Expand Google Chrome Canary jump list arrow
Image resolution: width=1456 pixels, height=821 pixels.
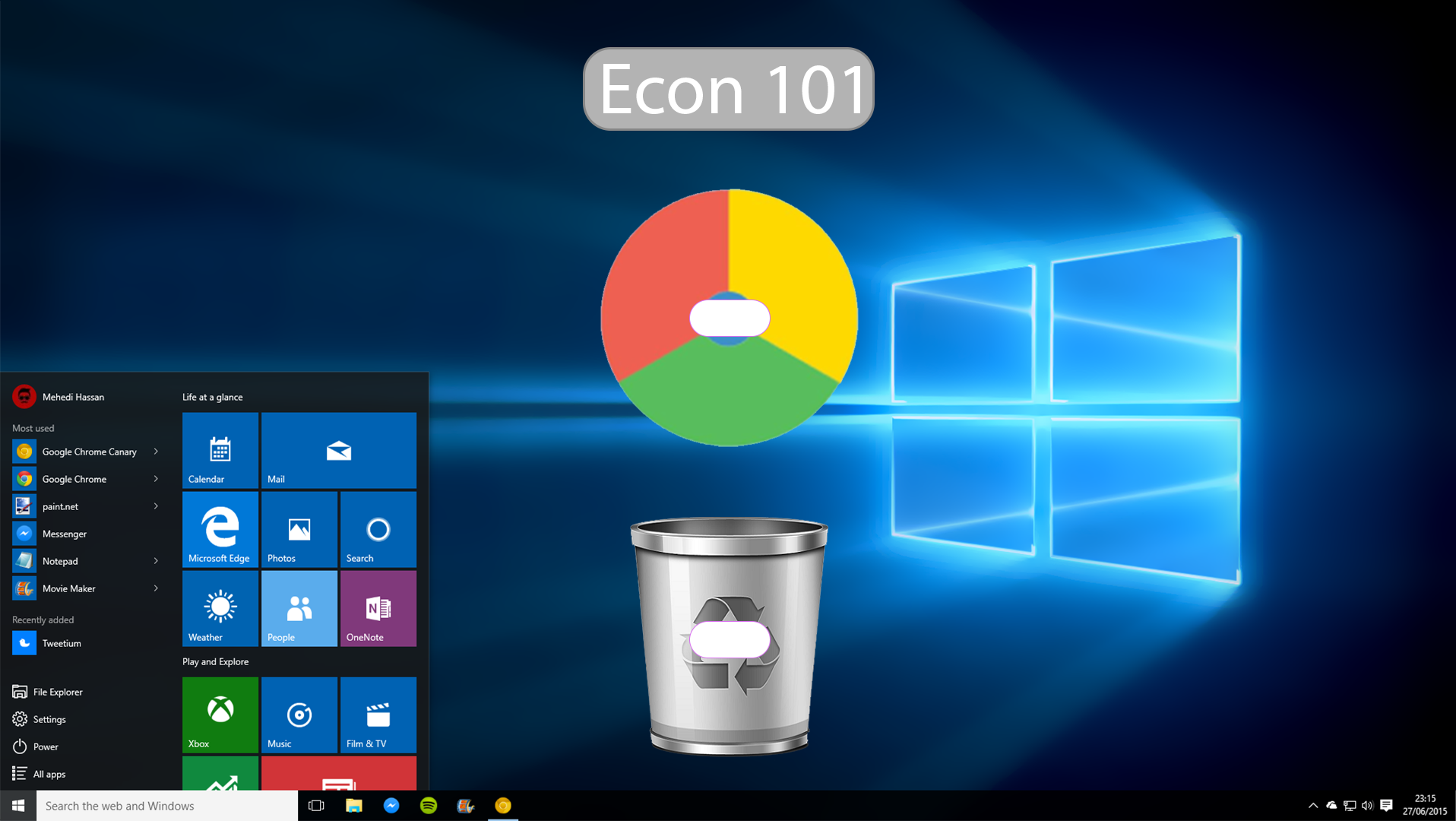pos(156,452)
